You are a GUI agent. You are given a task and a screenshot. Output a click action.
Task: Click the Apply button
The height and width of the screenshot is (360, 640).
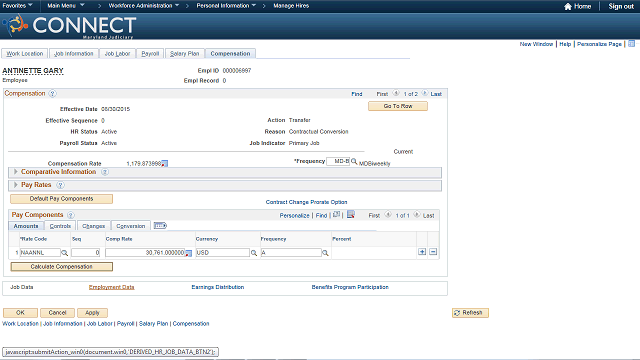pyautogui.click(x=92, y=313)
